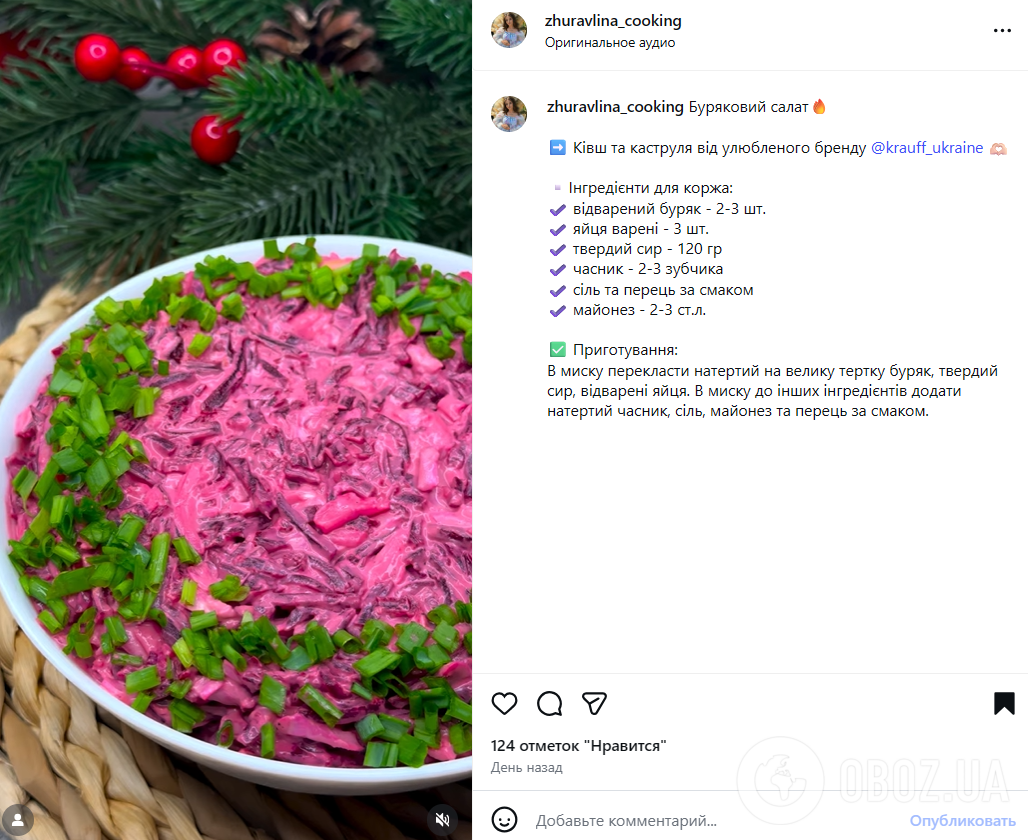The height and width of the screenshot is (840, 1028).
Task: Click the zhuravlina_cooking username in header
Action: coord(613,21)
